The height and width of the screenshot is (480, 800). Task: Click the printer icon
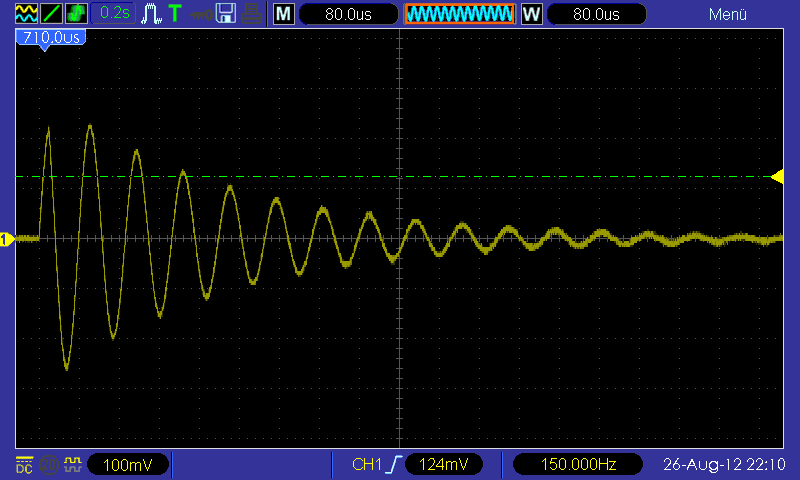251,14
